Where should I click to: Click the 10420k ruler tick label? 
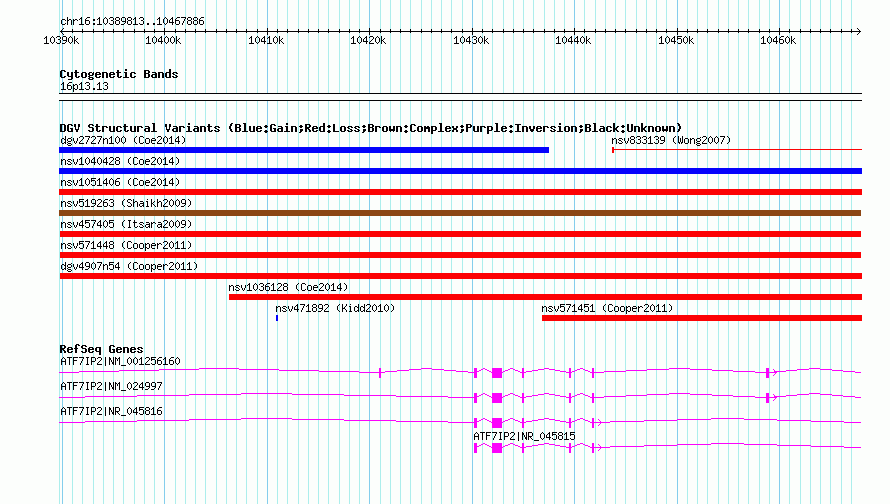pyautogui.click(x=368, y=40)
